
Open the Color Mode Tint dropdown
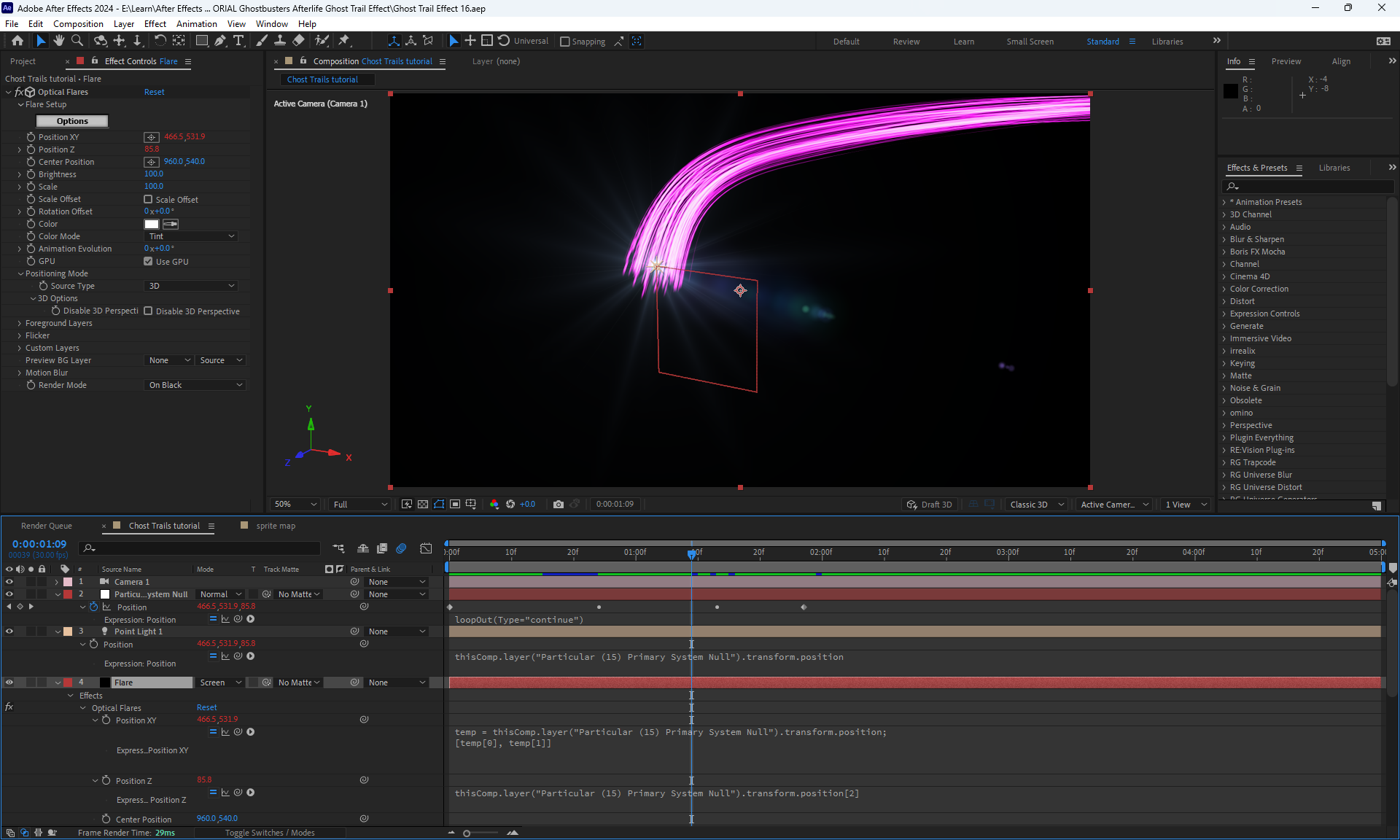(x=192, y=236)
